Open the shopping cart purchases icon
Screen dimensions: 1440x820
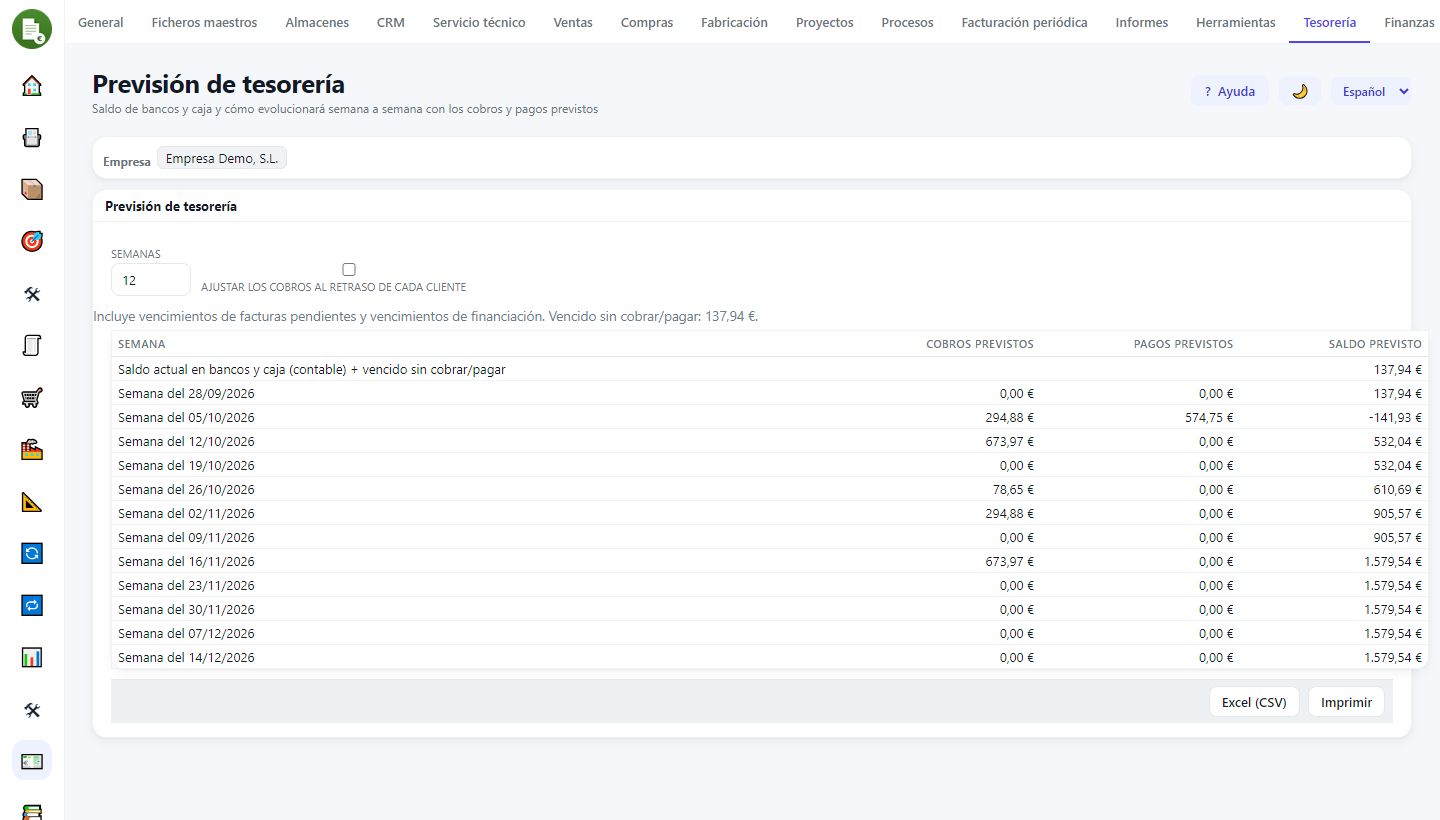coord(32,397)
